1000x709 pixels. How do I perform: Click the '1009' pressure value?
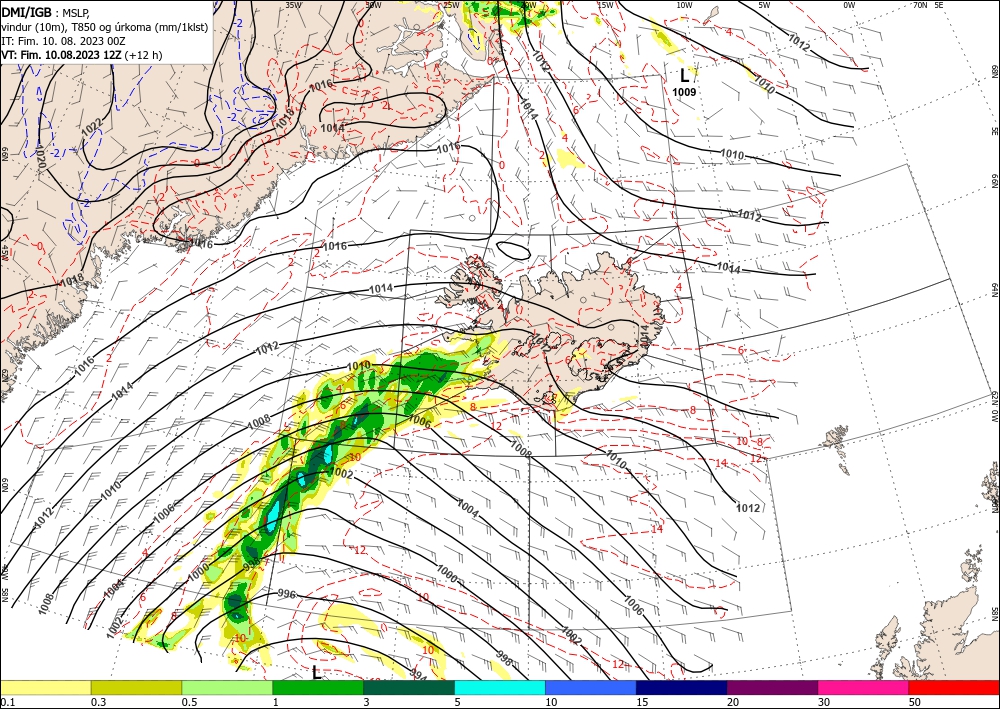[684, 92]
